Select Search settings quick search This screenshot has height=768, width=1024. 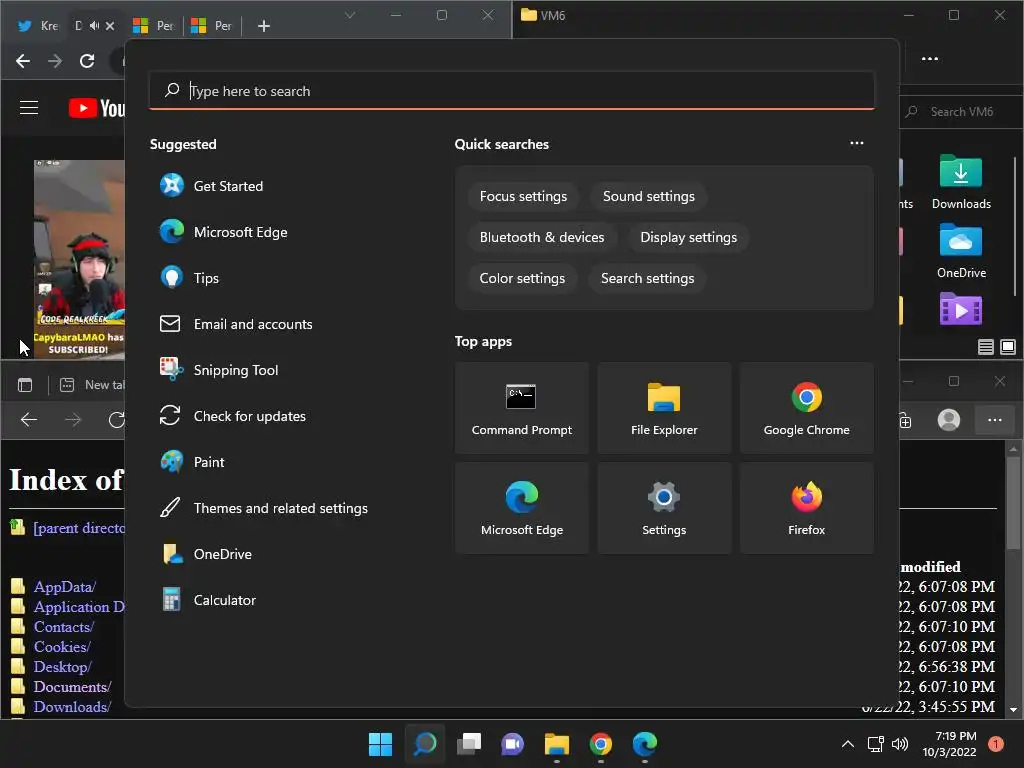pyautogui.click(x=647, y=279)
